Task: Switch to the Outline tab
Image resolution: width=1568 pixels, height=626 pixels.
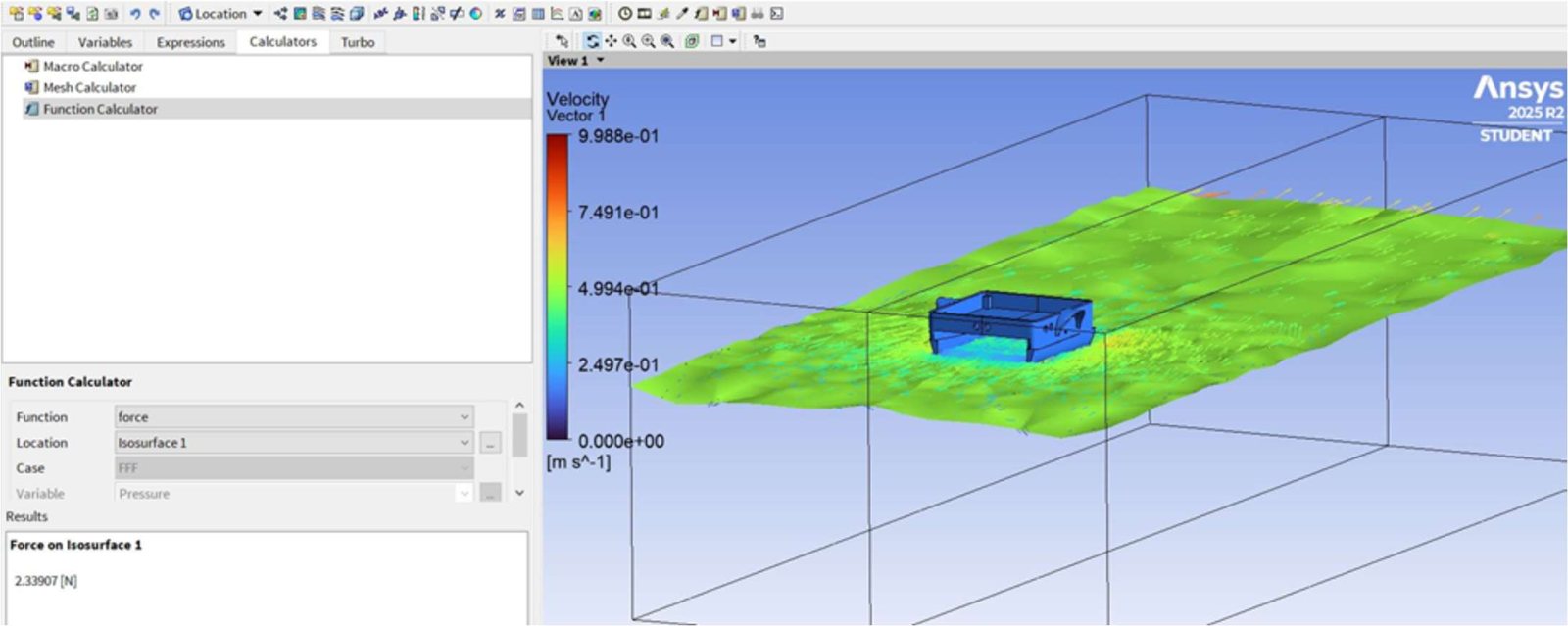Action: click(x=33, y=42)
